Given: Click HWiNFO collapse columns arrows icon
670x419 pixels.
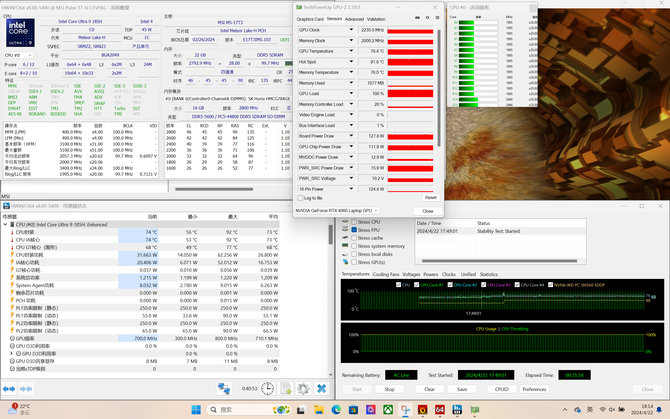Looking at the screenshot, I should tap(26, 389).
